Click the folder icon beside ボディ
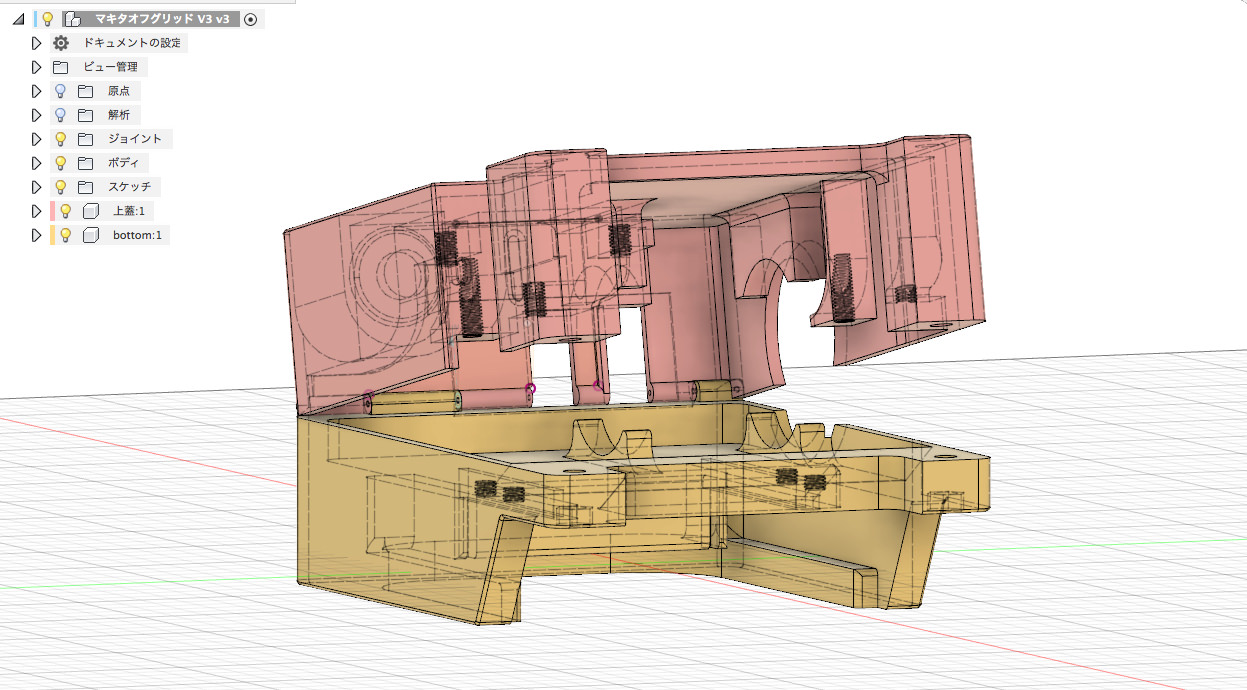This screenshot has height=690, width=1247. [85, 163]
